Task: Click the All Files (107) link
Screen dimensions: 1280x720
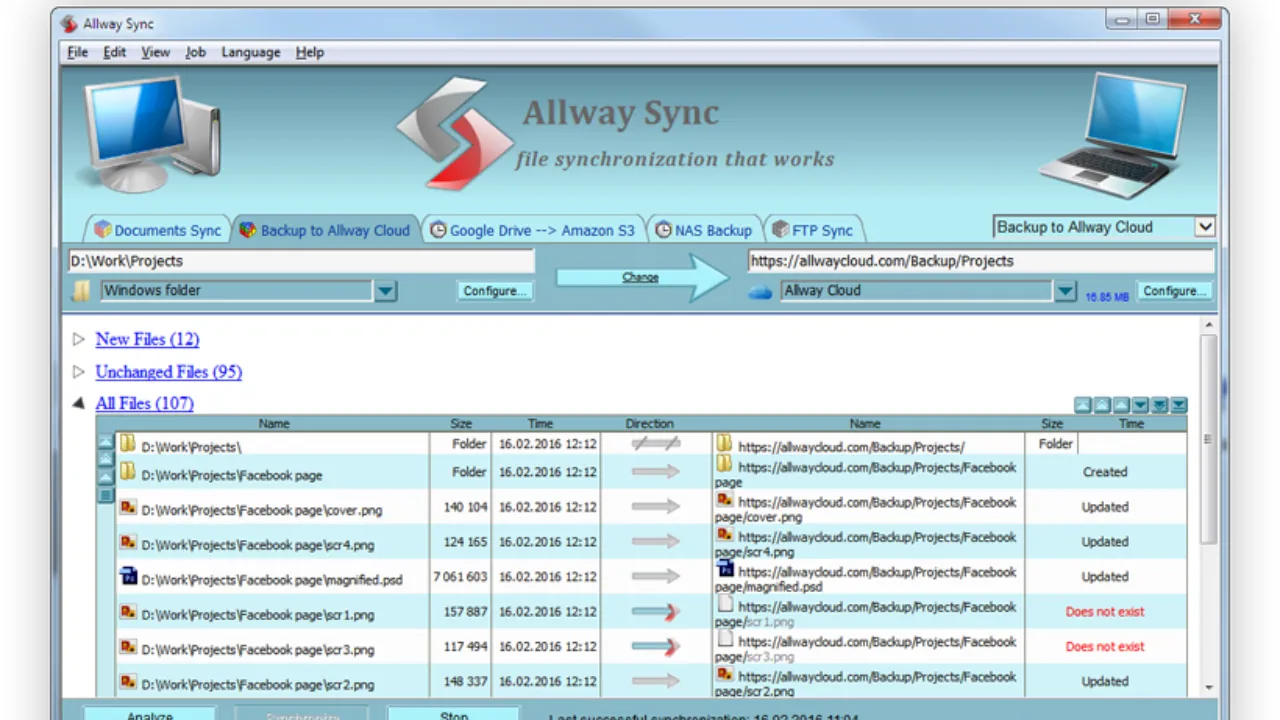Action: pos(144,404)
